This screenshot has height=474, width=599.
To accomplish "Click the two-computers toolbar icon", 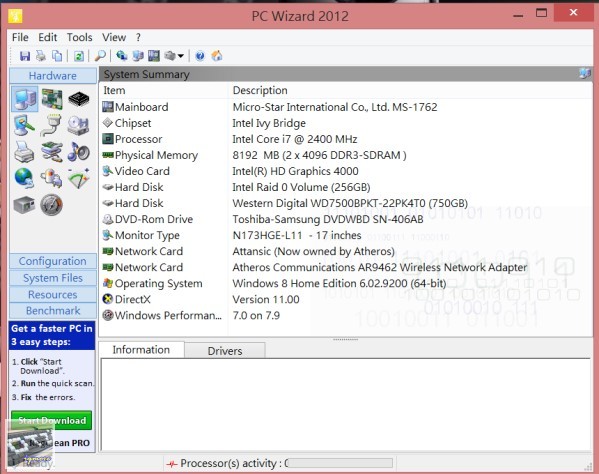I will click(138, 56).
